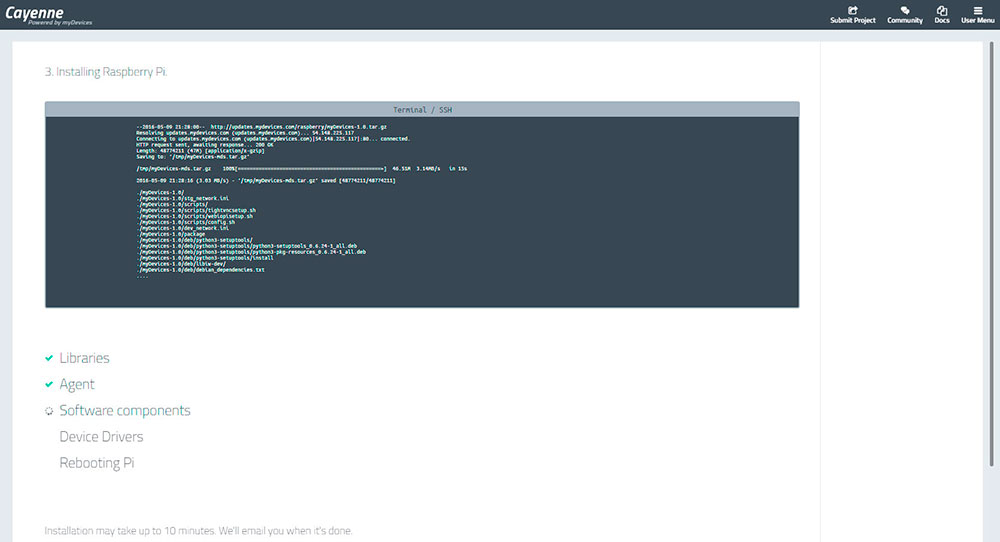Expand the User Menu hamburger
1000x542 pixels.
[977, 14]
